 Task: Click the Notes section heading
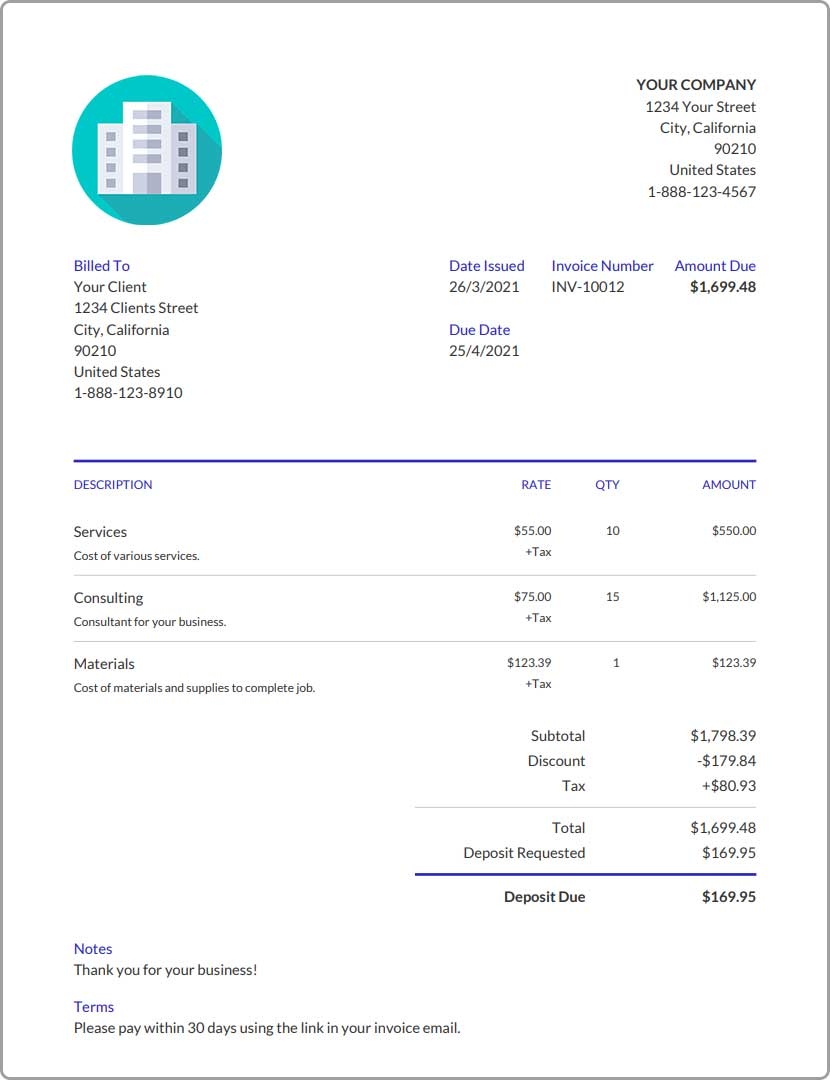(x=93, y=948)
